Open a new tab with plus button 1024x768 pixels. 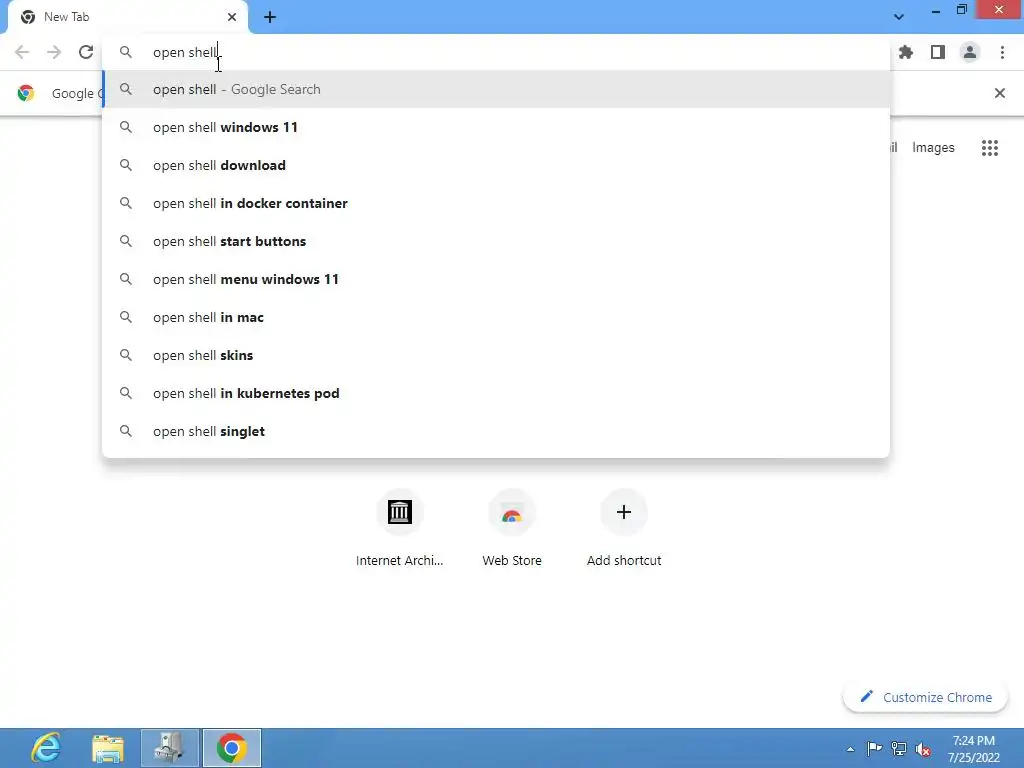[270, 17]
